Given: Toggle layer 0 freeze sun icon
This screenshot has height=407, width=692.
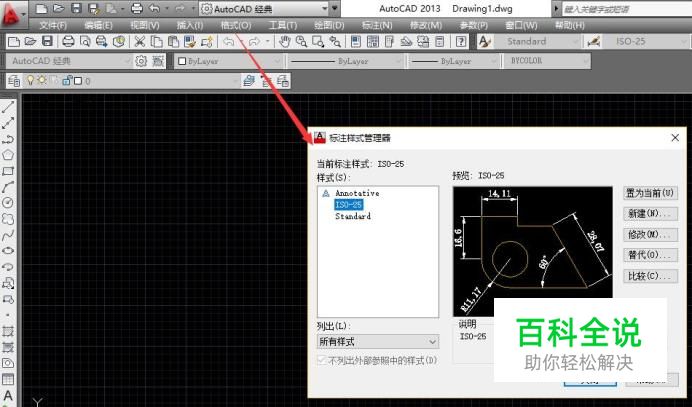Looking at the screenshot, I should pyautogui.click(x=41, y=80).
